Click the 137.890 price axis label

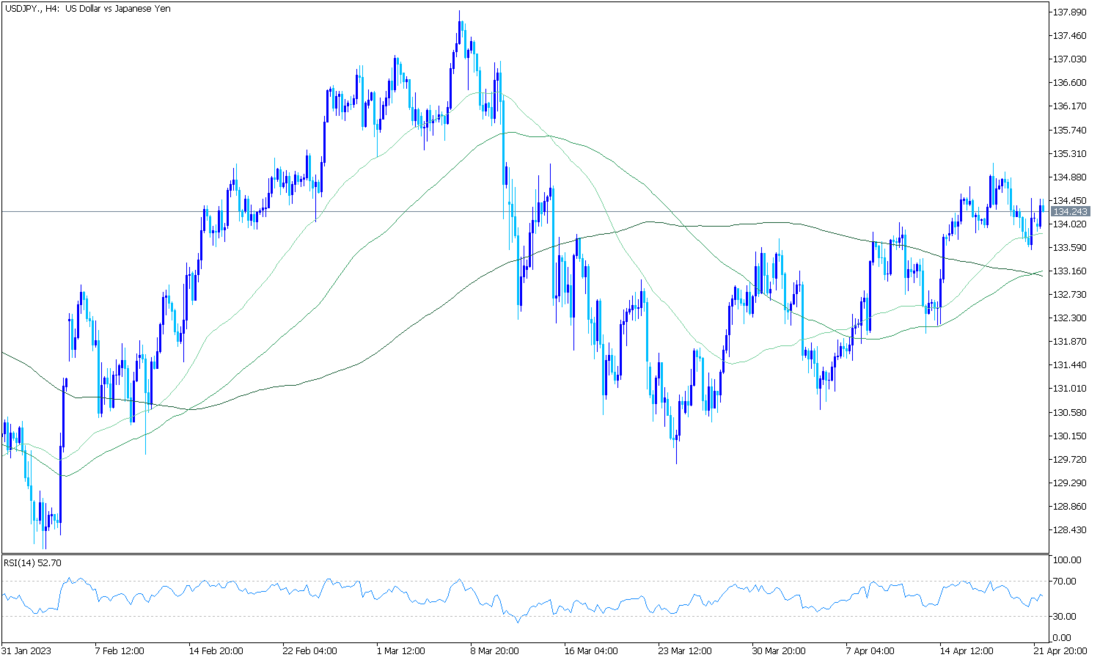click(x=1070, y=12)
